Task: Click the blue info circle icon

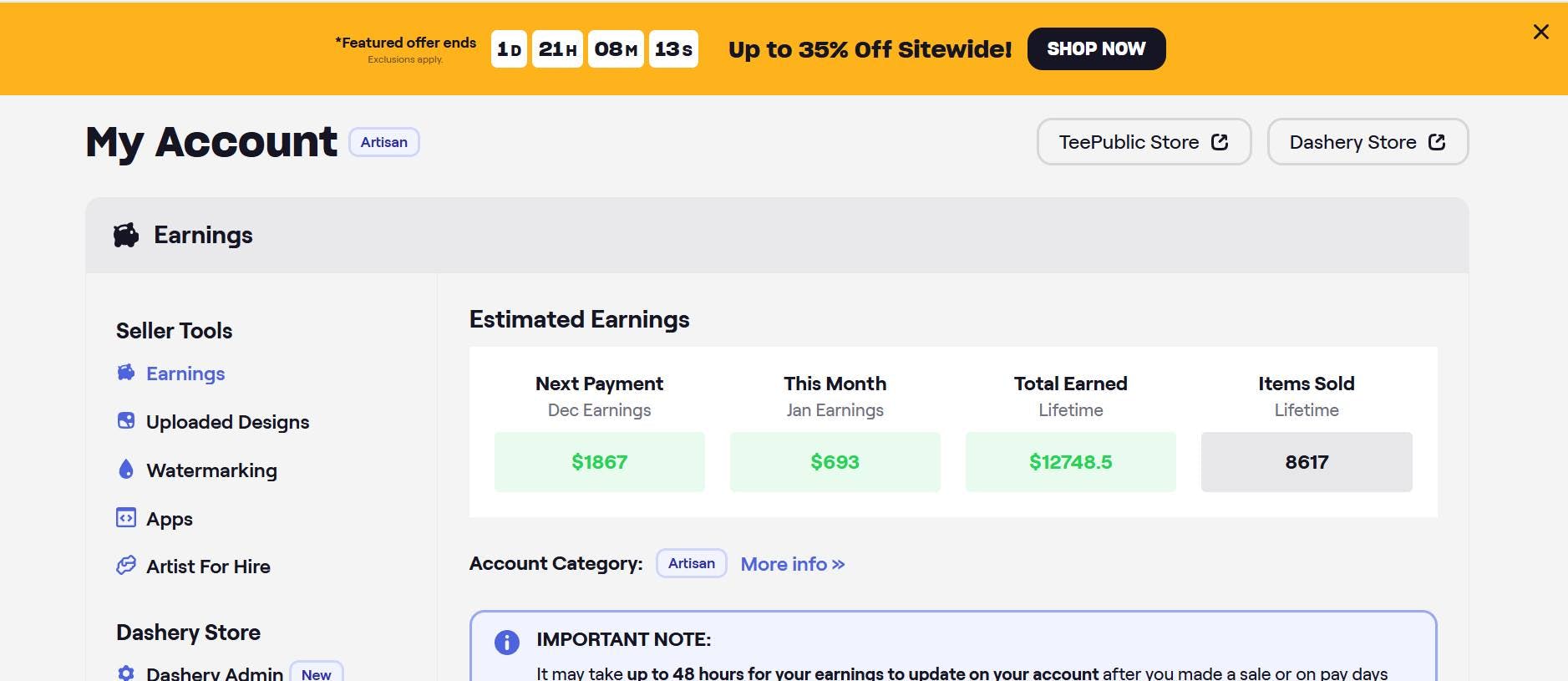Action: [x=507, y=642]
